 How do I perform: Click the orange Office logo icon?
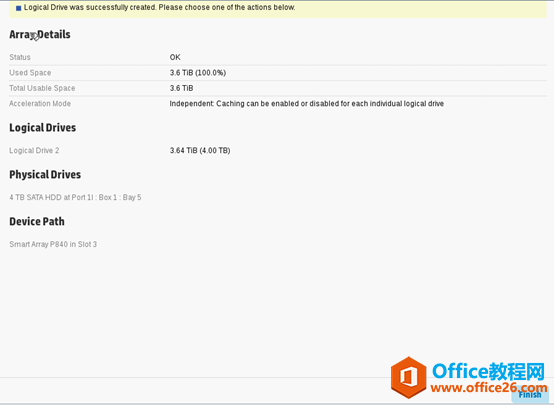pos(409,377)
